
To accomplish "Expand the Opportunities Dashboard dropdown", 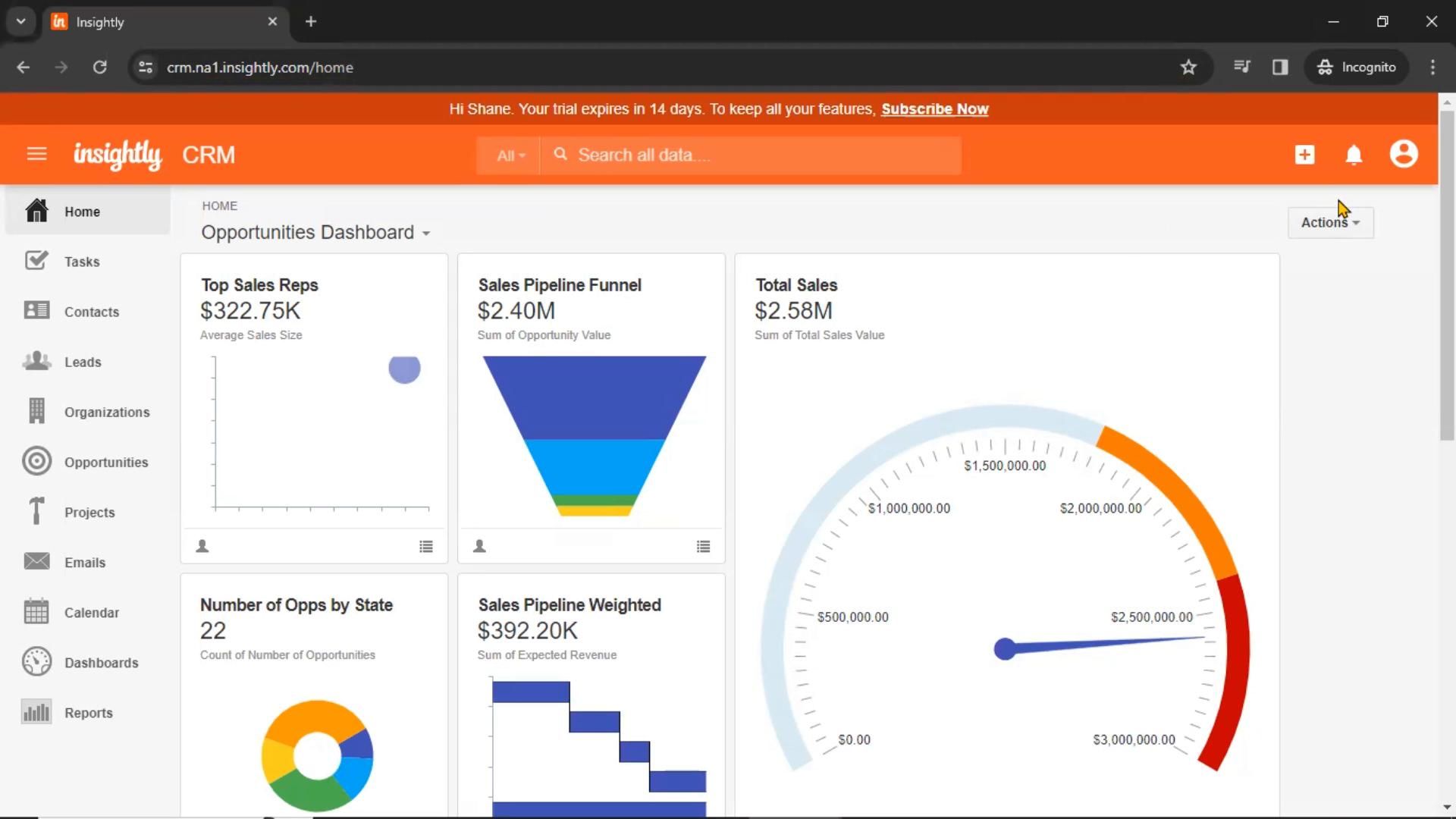I will (x=425, y=232).
